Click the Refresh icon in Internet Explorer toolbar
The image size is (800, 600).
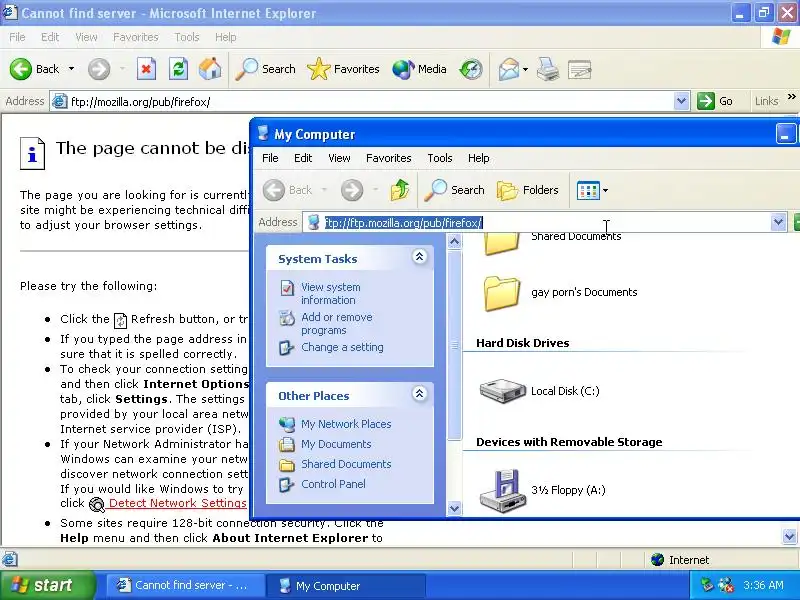click(178, 69)
